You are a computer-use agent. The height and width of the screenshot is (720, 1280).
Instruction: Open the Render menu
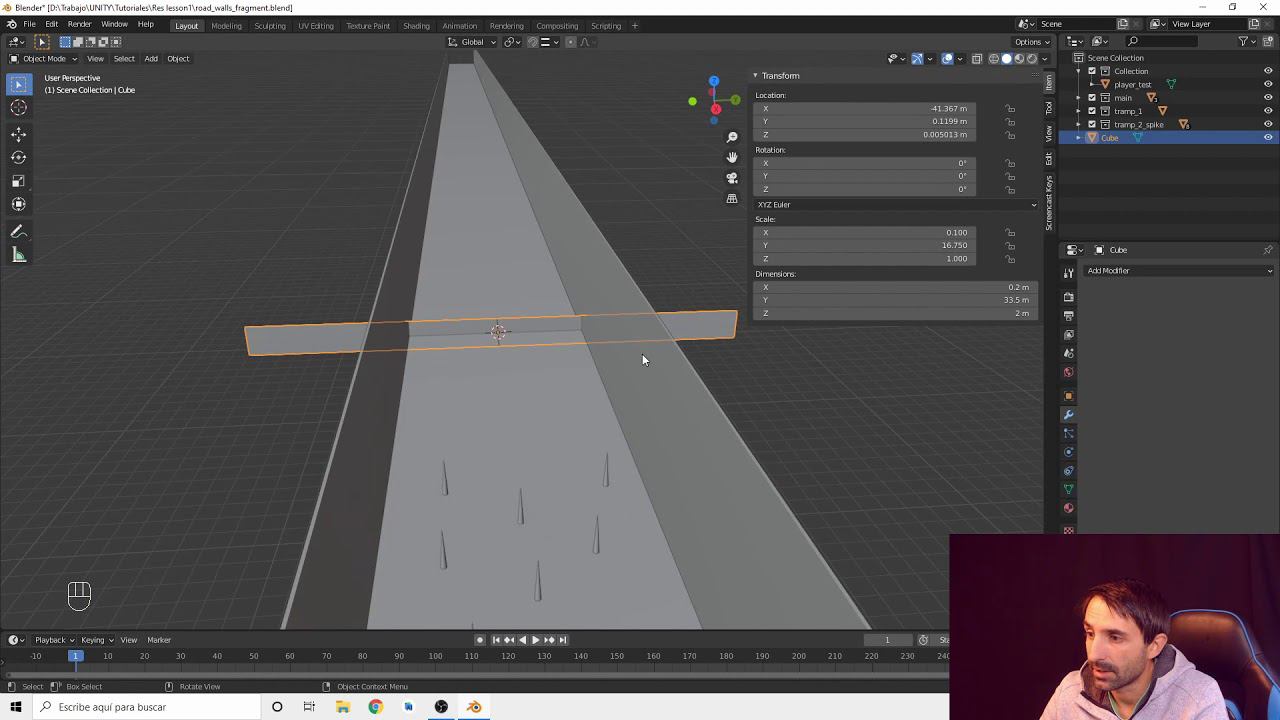tap(79, 24)
